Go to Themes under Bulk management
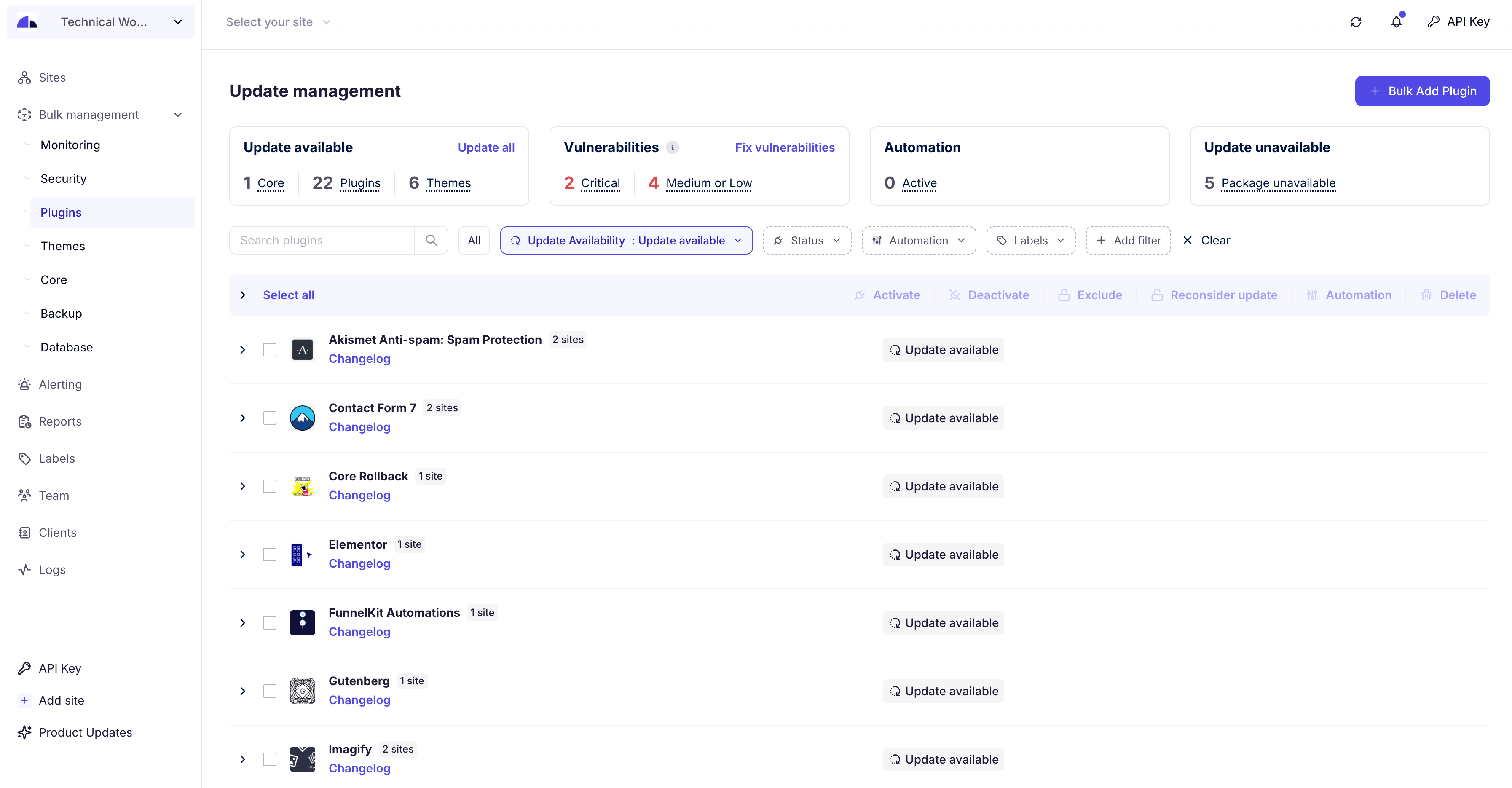Screen dimensions: 1512x788 [63, 246]
